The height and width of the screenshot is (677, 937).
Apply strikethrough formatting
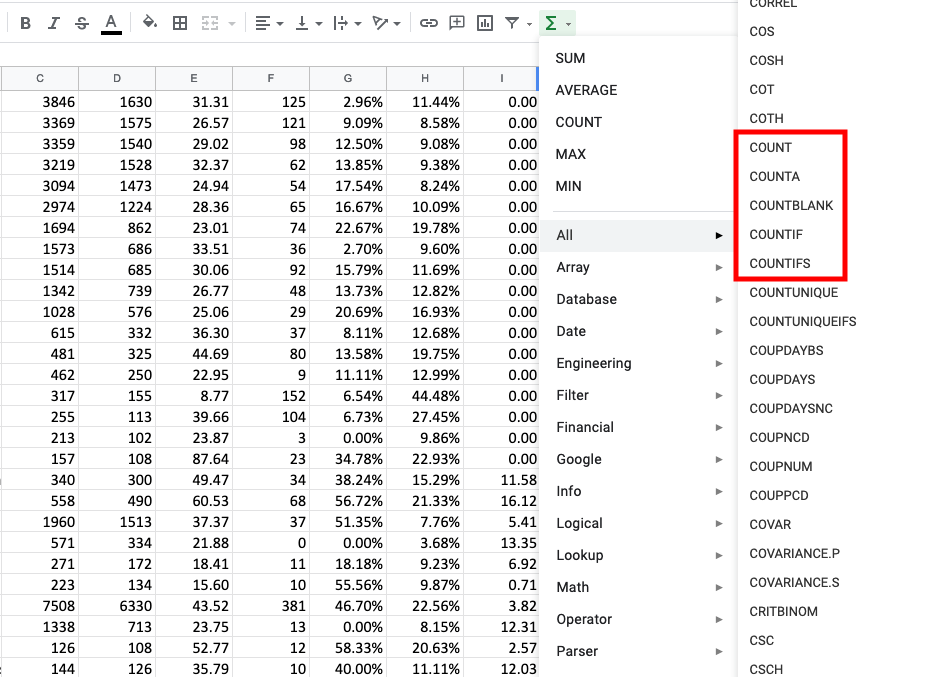[x=82, y=23]
